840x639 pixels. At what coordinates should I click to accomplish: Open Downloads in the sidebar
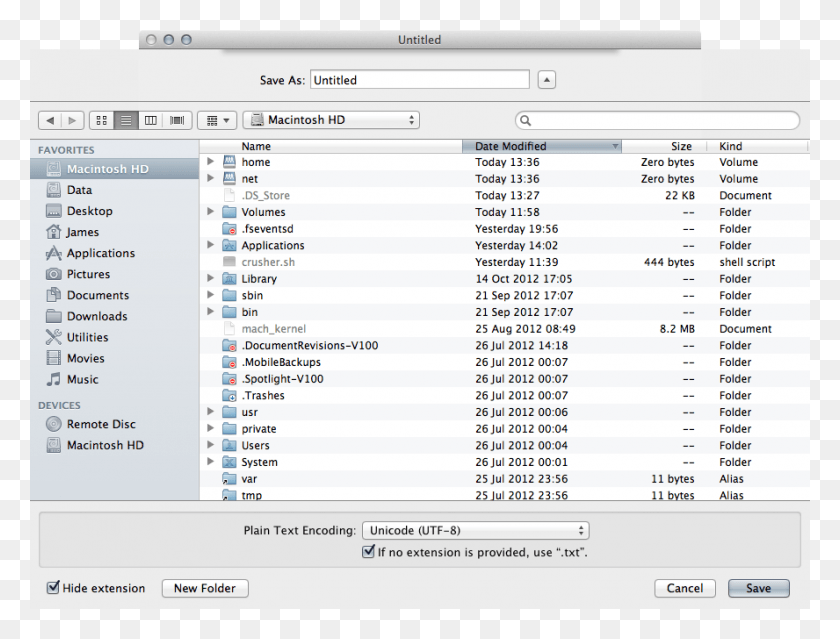click(115, 316)
